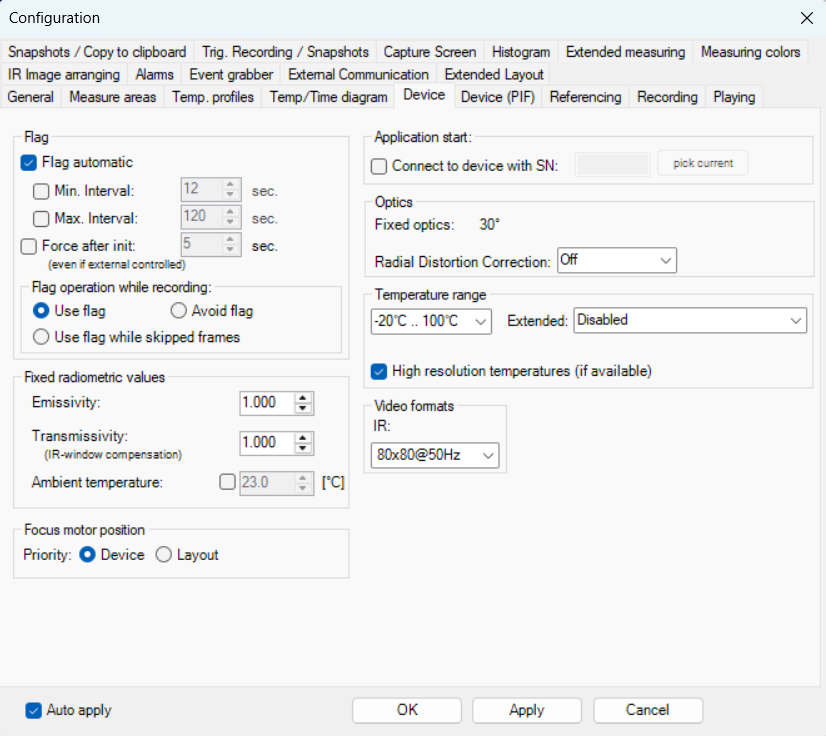This screenshot has height=736, width=826.
Task: Open Temp. profiles tab
Action: (213, 97)
